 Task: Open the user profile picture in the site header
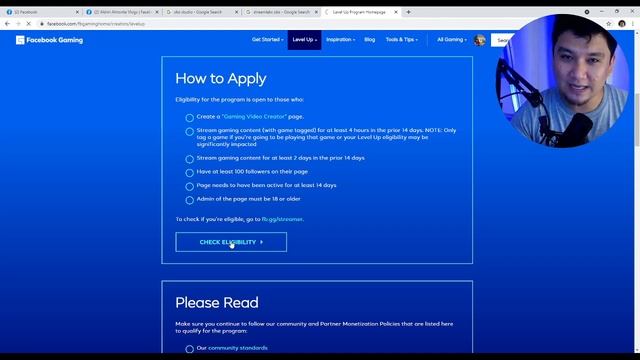click(x=480, y=40)
